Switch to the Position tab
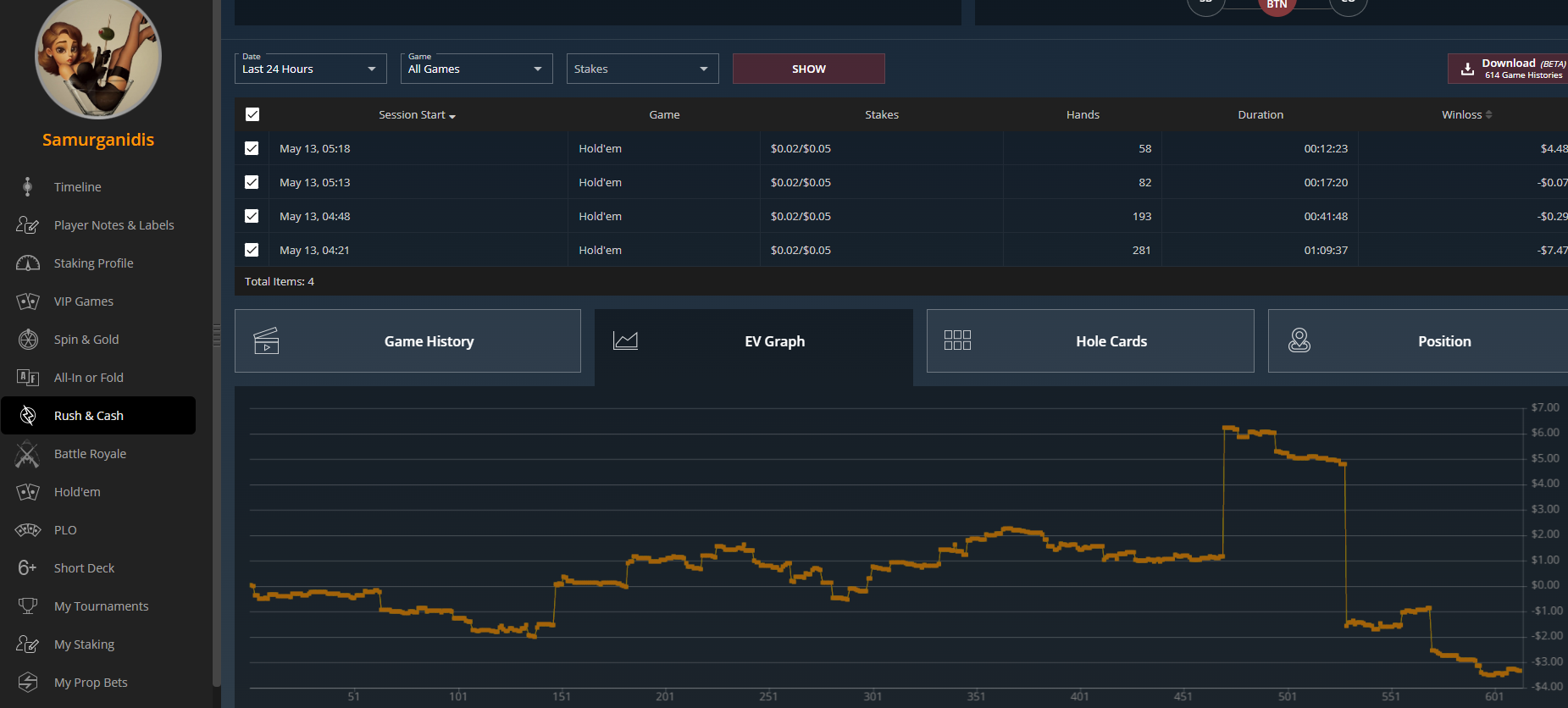This screenshot has height=708, width=1568. coord(1418,340)
